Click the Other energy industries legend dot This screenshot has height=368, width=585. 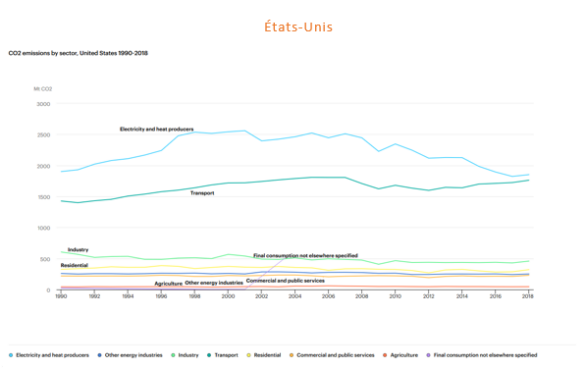click(x=100, y=355)
